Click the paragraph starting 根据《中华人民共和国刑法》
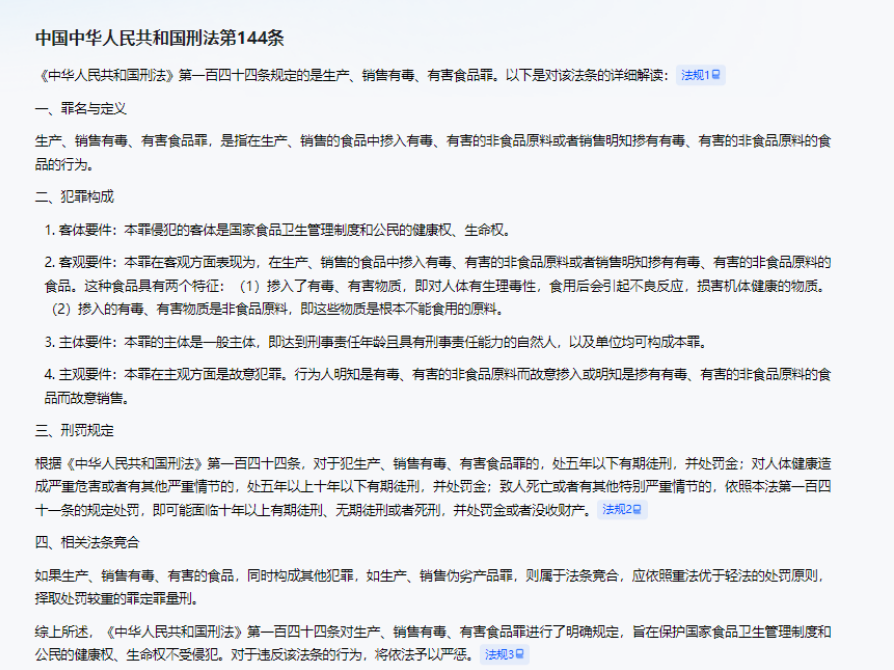The image size is (894, 670). [x=433, y=486]
